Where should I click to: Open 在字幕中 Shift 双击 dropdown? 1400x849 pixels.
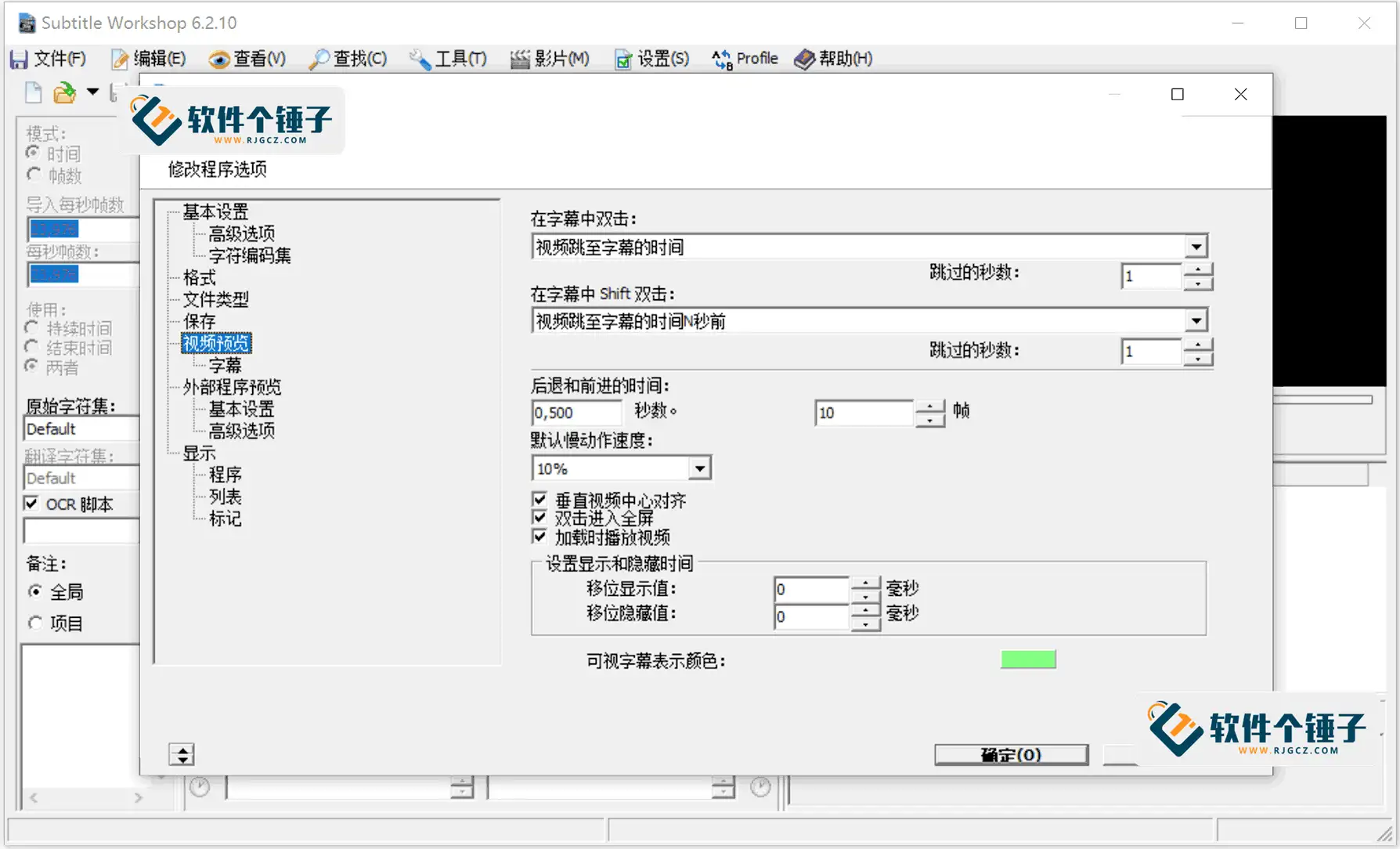coord(1196,321)
